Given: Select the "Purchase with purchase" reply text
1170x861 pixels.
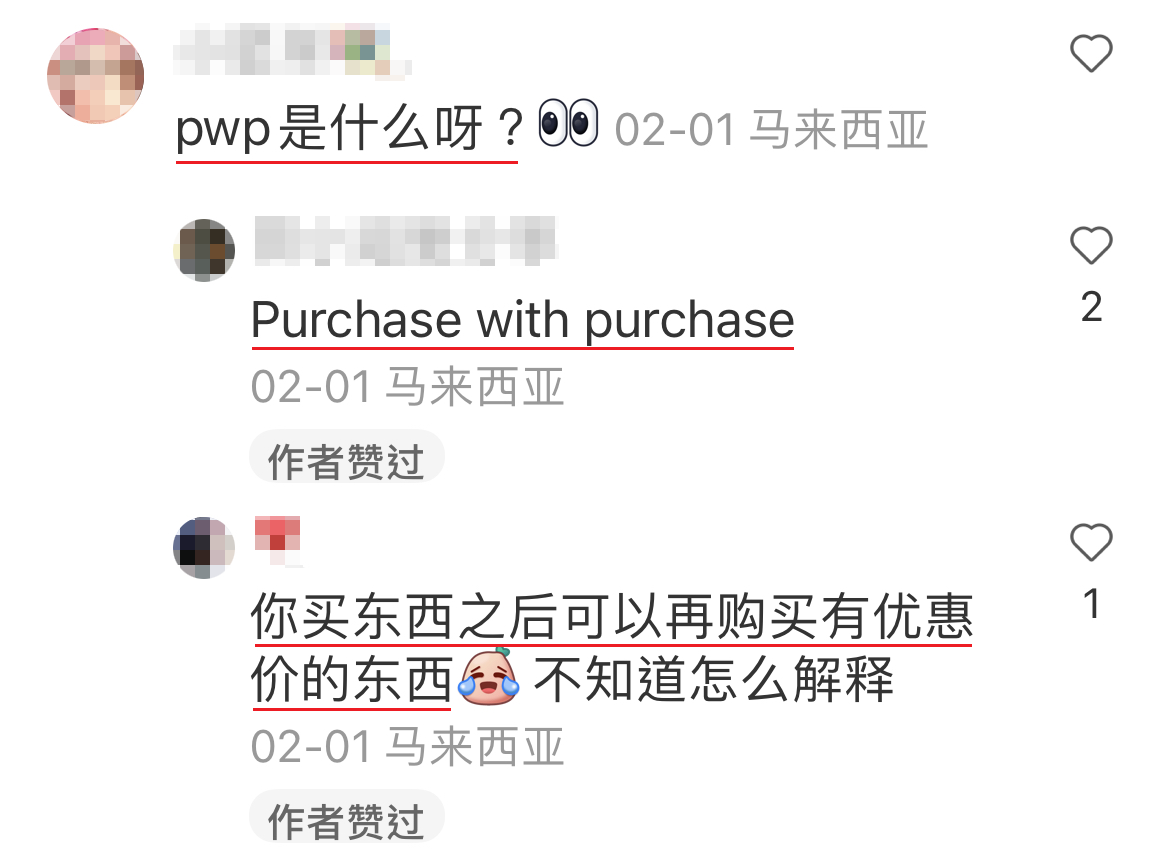Looking at the screenshot, I should pyautogui.click(x=522, y=320).
